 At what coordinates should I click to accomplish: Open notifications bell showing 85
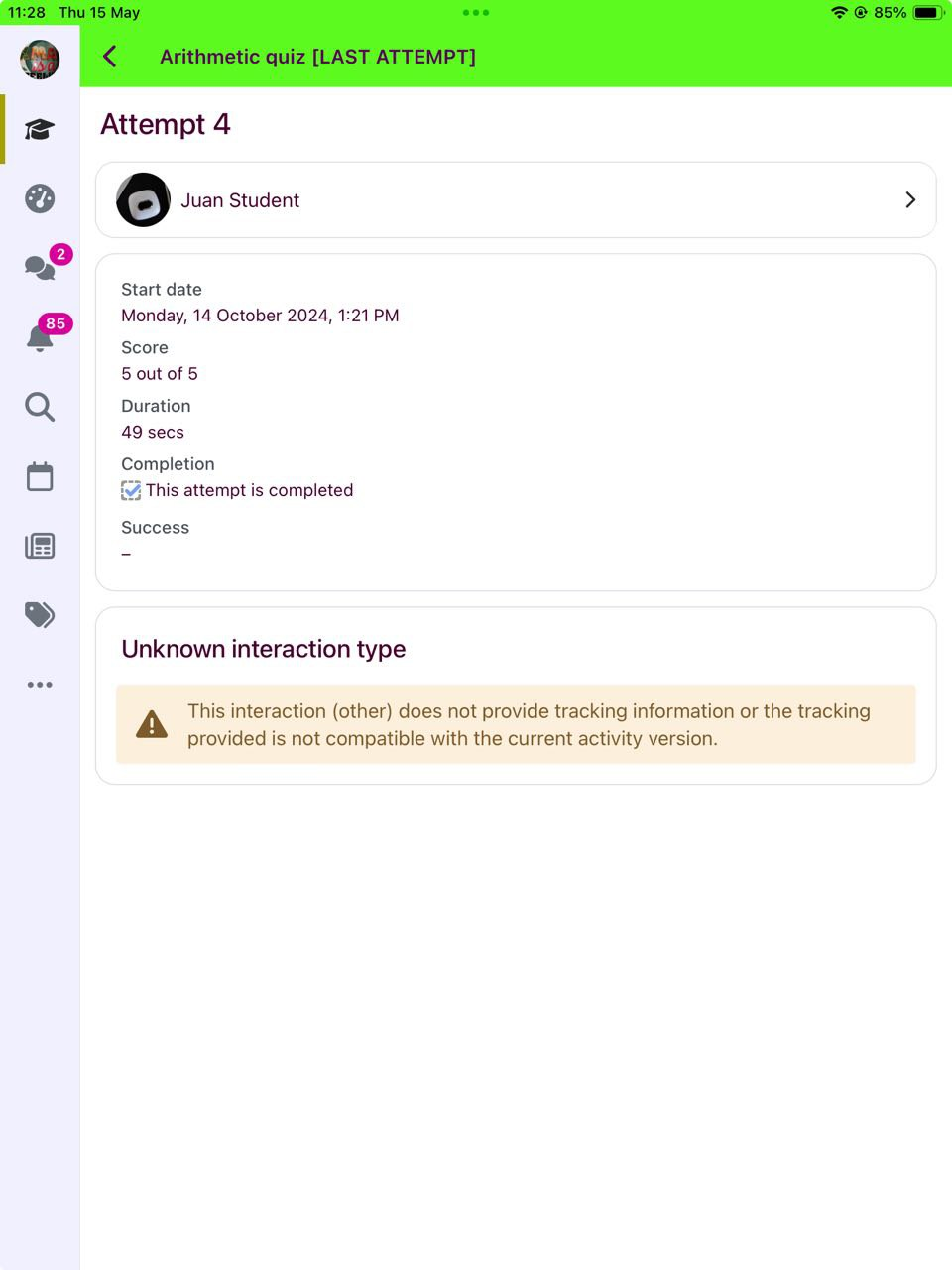pyautogui.click(x=40, y=337)
